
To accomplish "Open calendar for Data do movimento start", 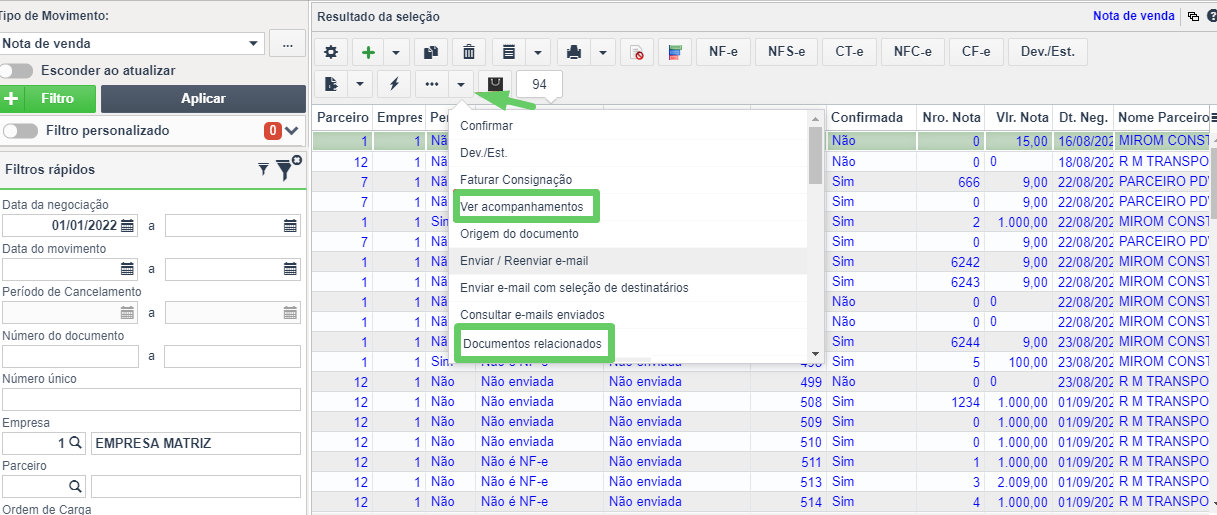I will pyautogui.click(x=128, y=269).
